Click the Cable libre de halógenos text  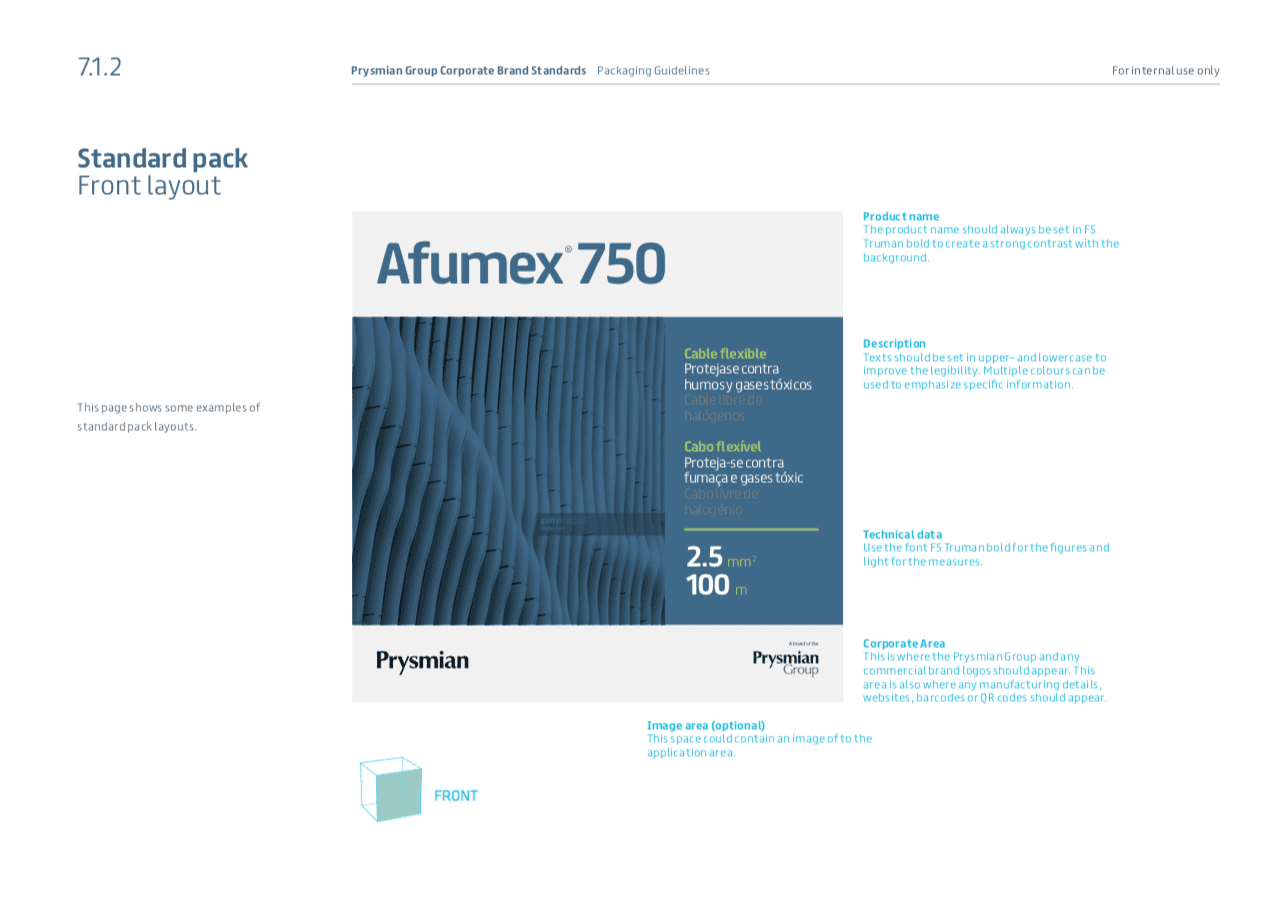(723, 408)
